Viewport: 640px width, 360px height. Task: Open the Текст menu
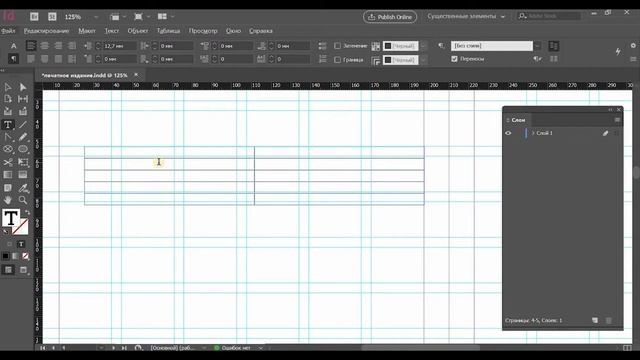tap(111, 31)
